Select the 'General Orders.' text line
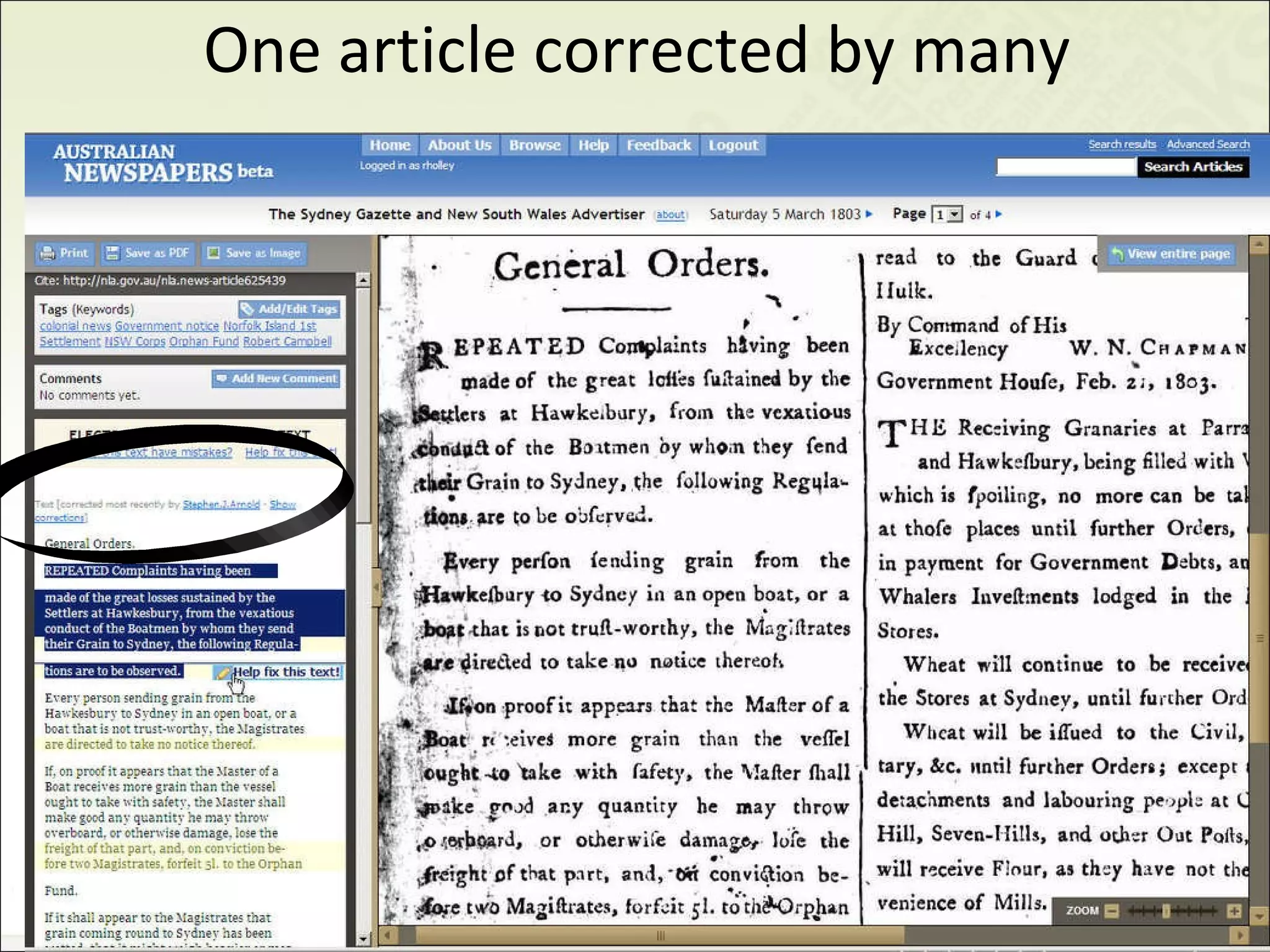 pos(89,544)
